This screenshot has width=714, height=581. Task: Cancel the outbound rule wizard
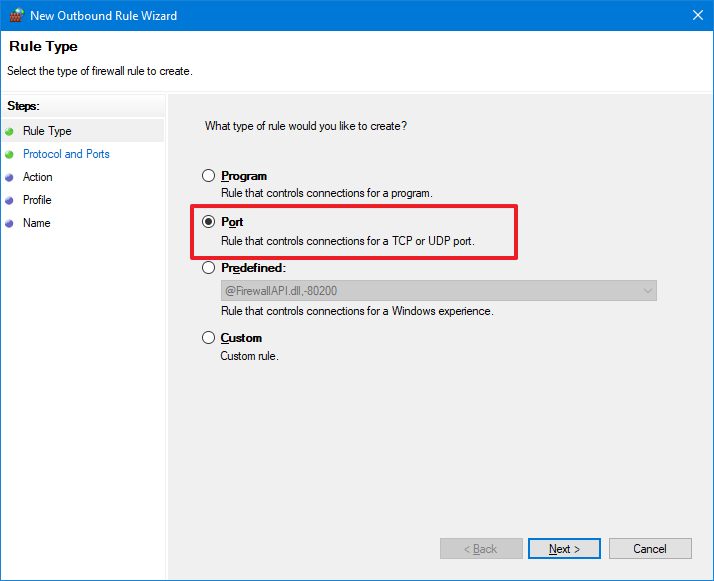pos(650,549)
